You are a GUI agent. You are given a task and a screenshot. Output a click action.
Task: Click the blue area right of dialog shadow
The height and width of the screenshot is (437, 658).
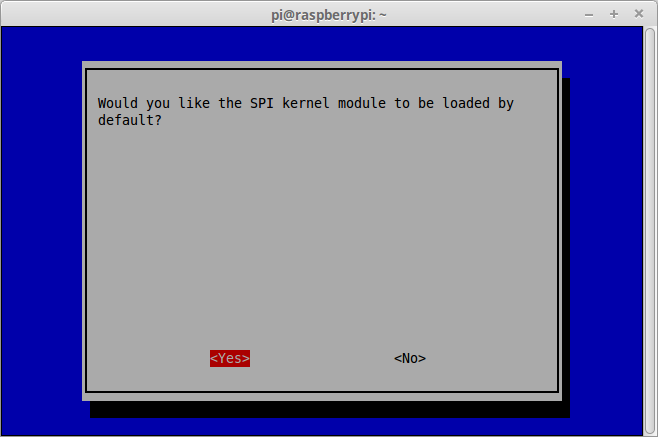(606, 231)
